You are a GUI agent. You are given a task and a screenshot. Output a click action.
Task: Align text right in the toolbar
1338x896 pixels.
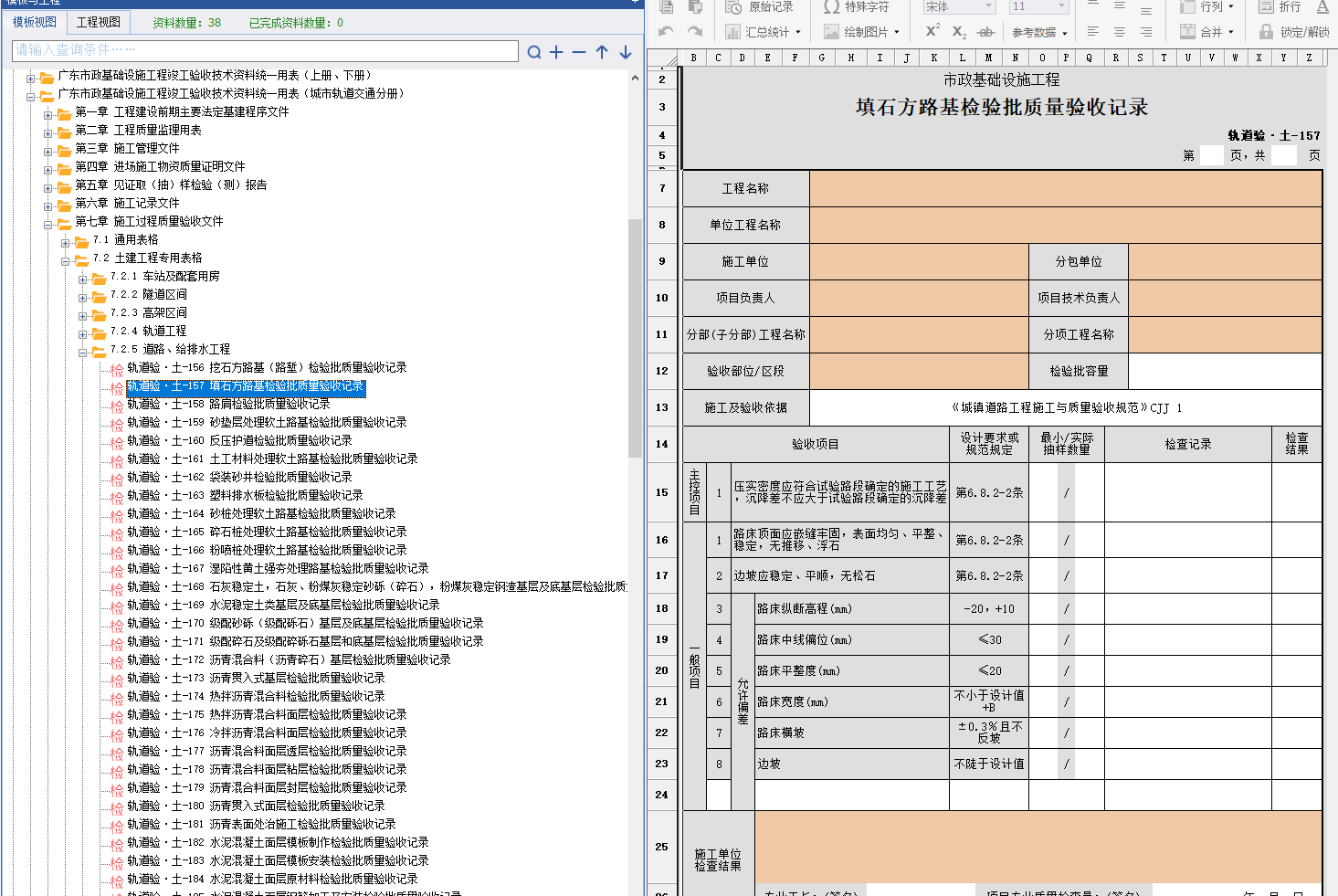pos(1146,32)
